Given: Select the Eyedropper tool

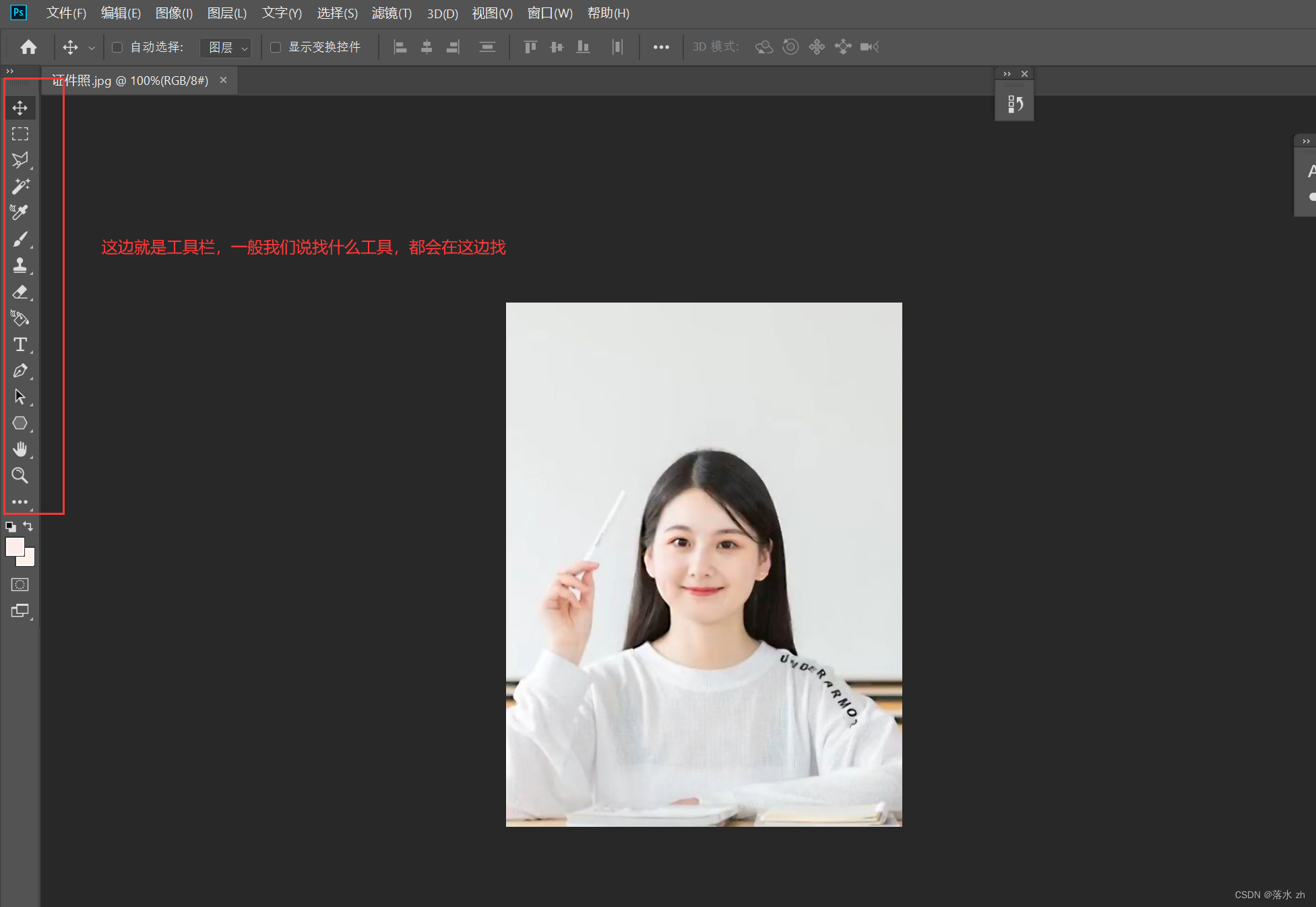Looking at the screenshot, I should pos(20,212).
